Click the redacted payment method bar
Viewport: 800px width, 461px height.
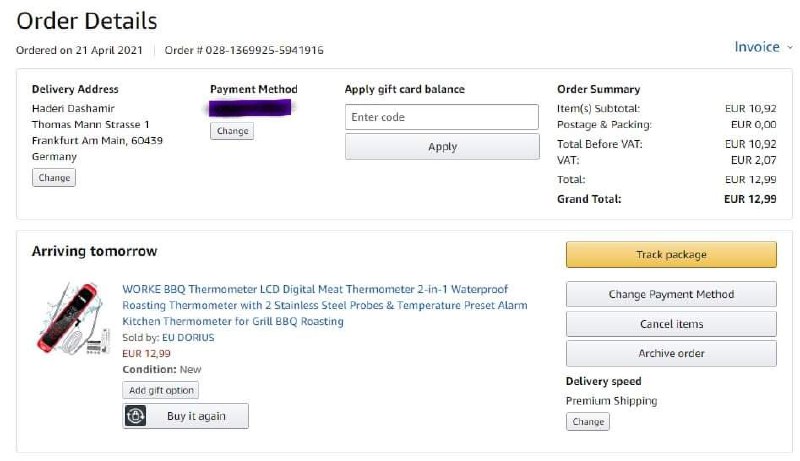point(249,106)
